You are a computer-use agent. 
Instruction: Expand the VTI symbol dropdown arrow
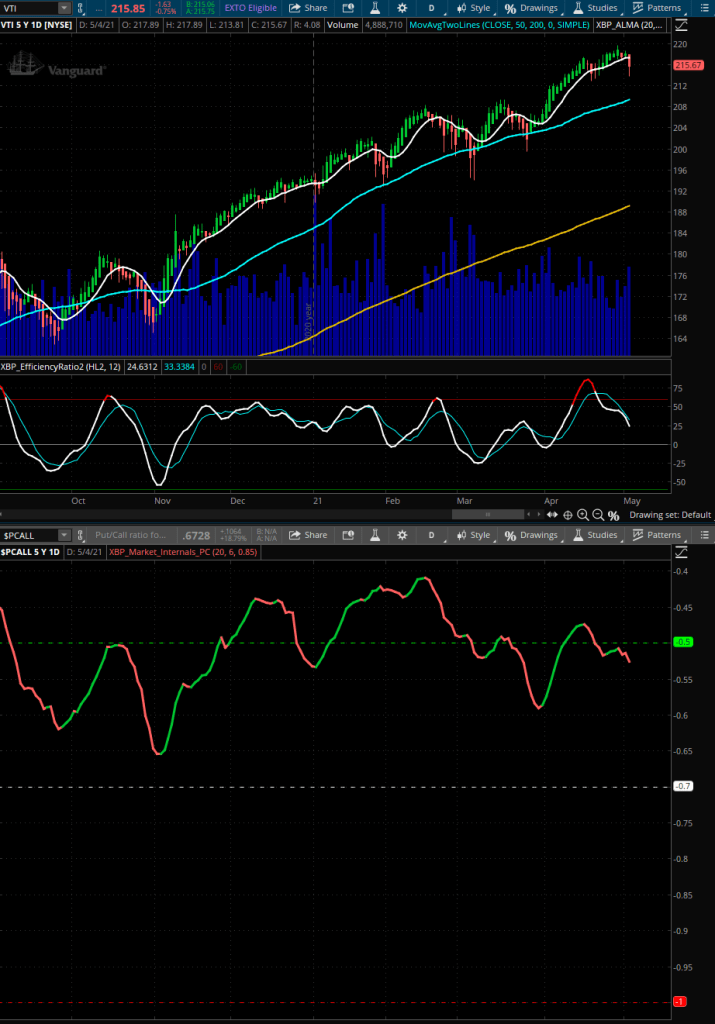pyautogui.click(x=64, y=8)
